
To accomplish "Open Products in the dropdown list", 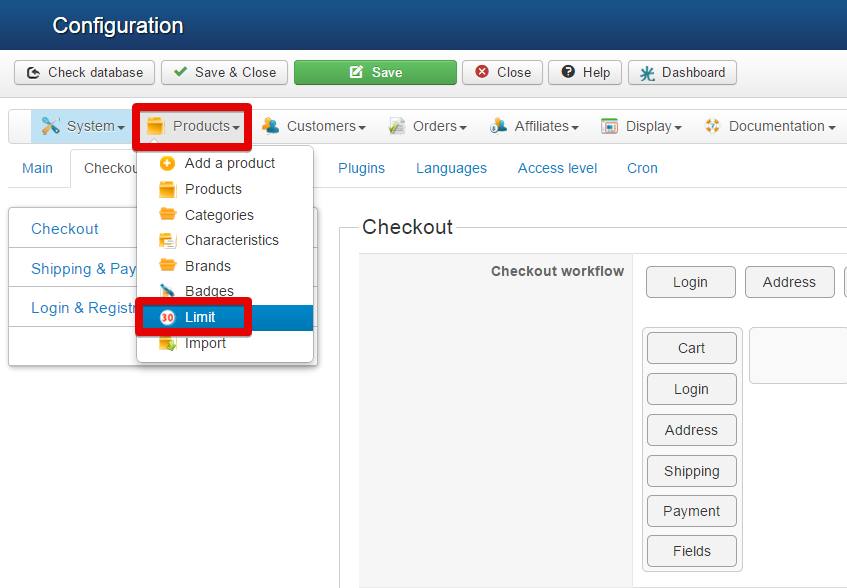I will coord(225,189).
